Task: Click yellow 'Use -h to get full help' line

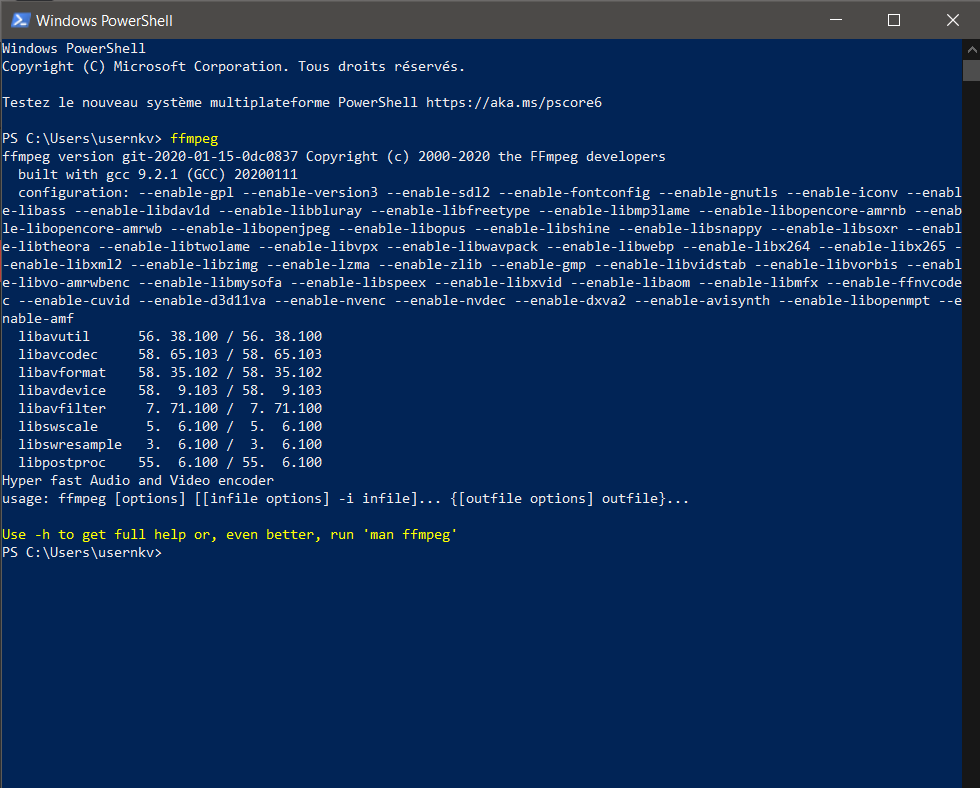Action: coord(229,535)
